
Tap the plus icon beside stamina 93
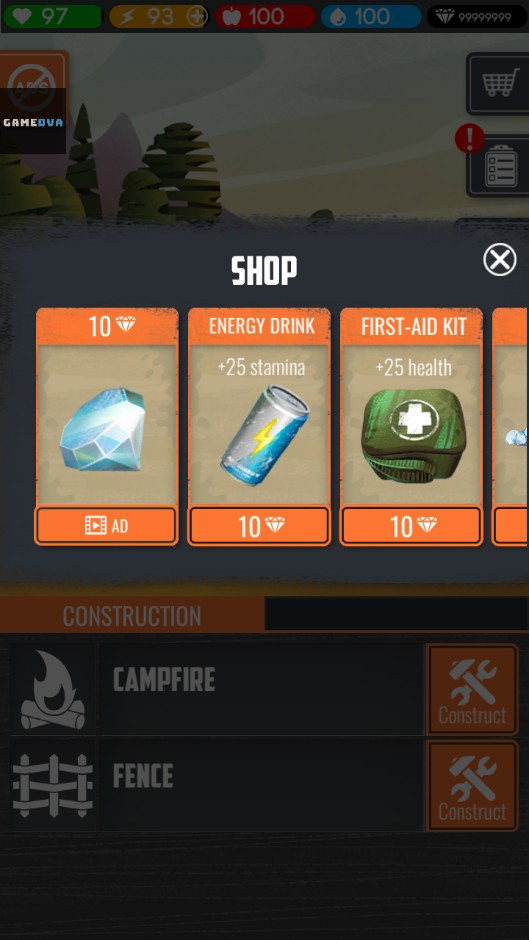[196, 17]
